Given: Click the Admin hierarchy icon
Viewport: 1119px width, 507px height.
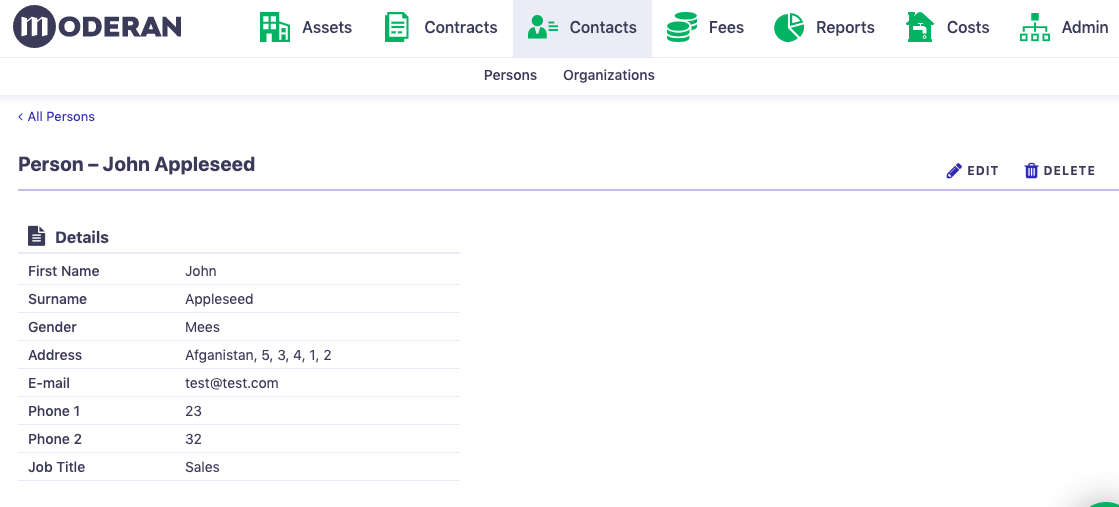Looking at the screenshot, I should pyautogui.click(x=1035, y=27).
